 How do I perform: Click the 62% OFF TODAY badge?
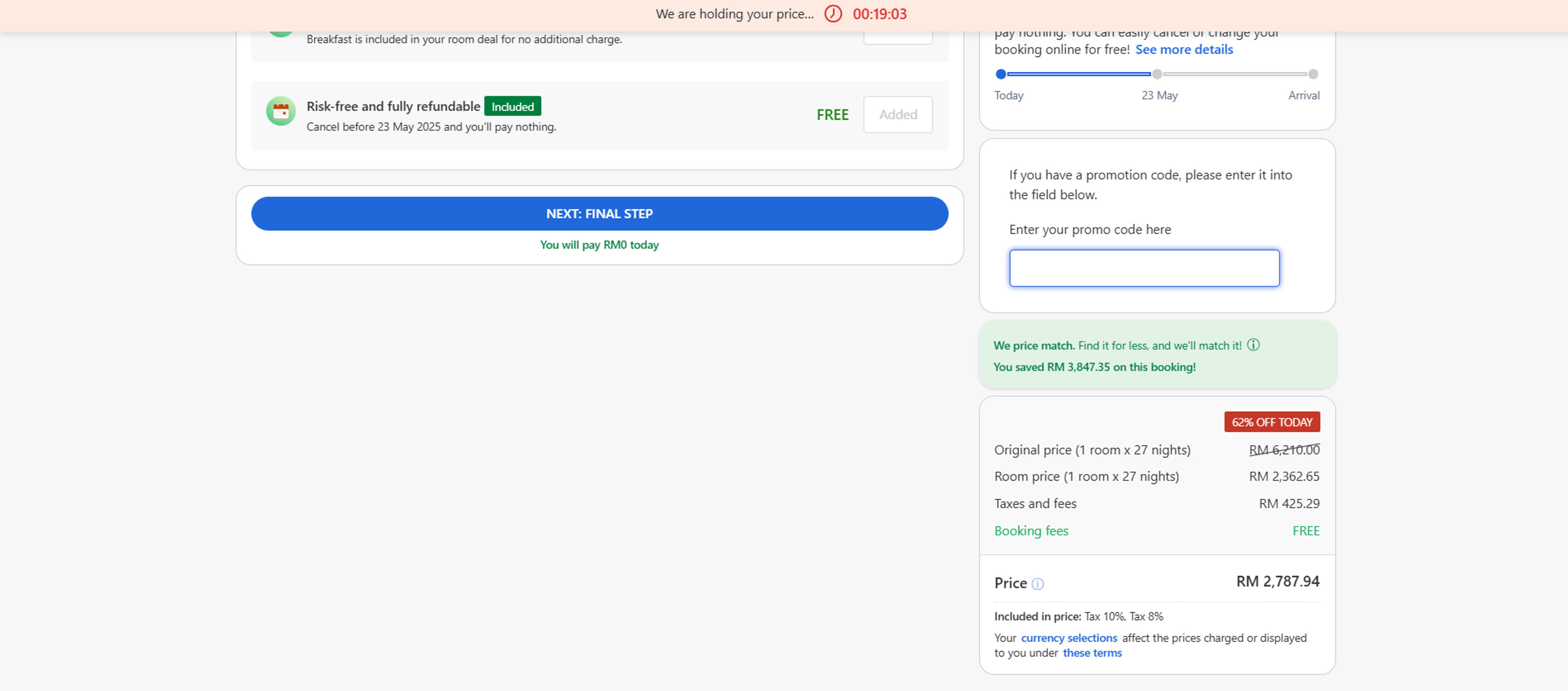(1272, 422)
